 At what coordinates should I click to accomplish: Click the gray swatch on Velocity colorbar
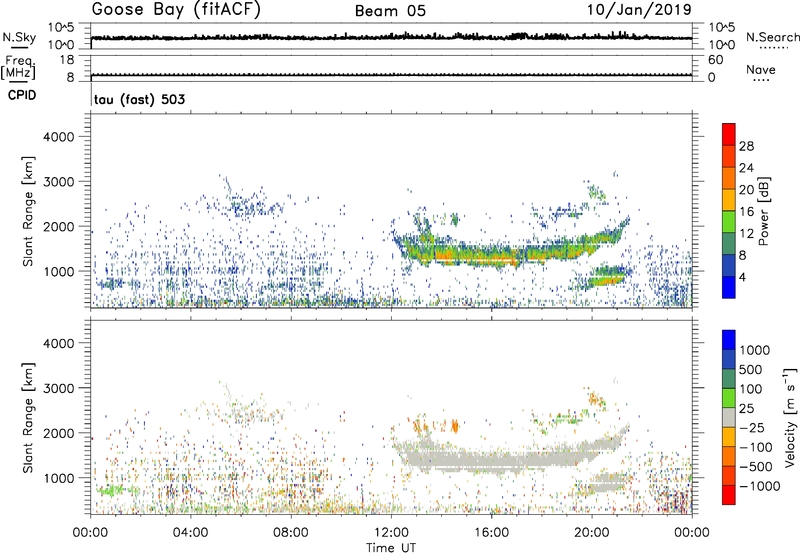[x=729, y=418]
